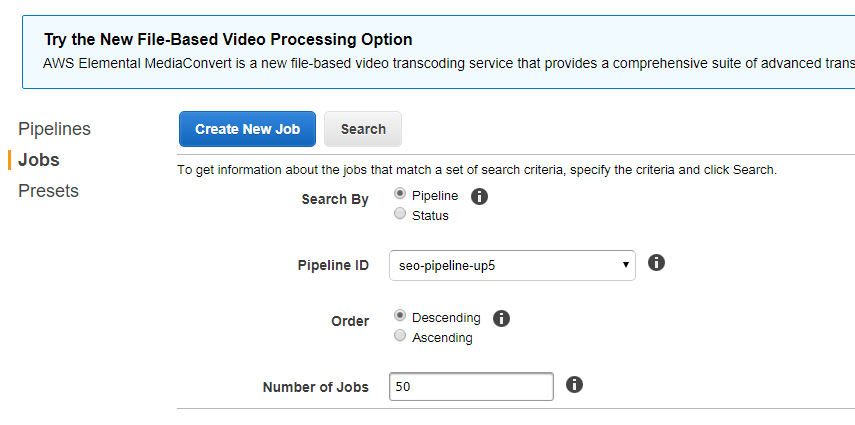The image size is (855, 425).
Task: Click the Number of Jobs label
Action: tap(316, 387)
